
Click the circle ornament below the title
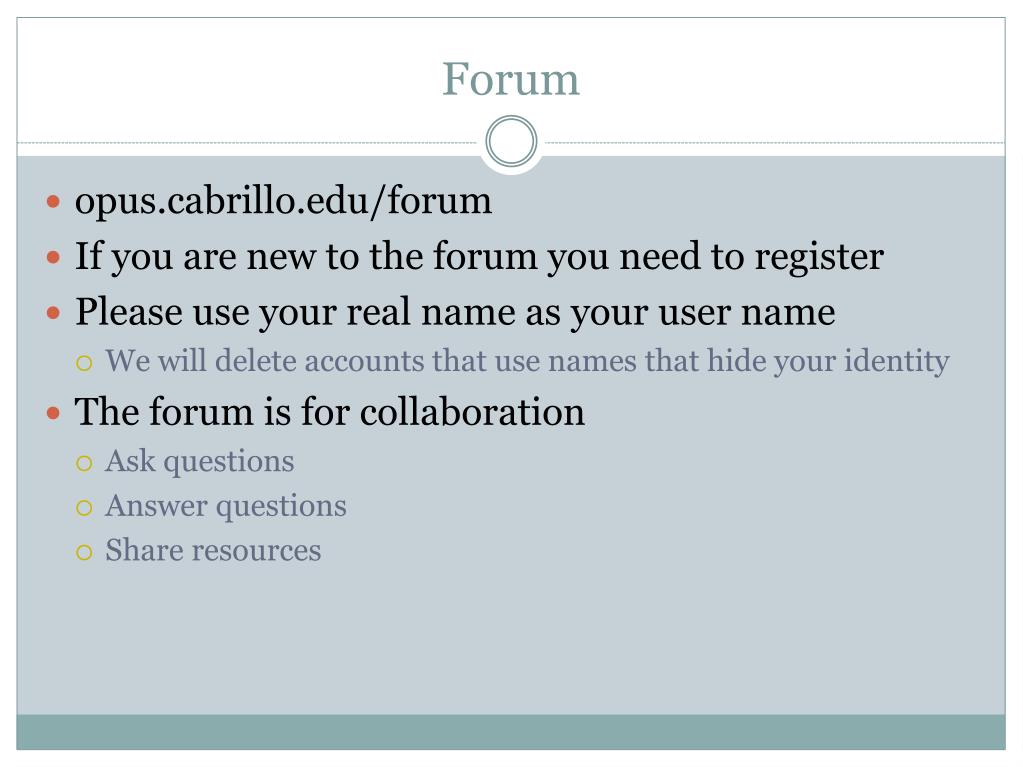point(512,142)
